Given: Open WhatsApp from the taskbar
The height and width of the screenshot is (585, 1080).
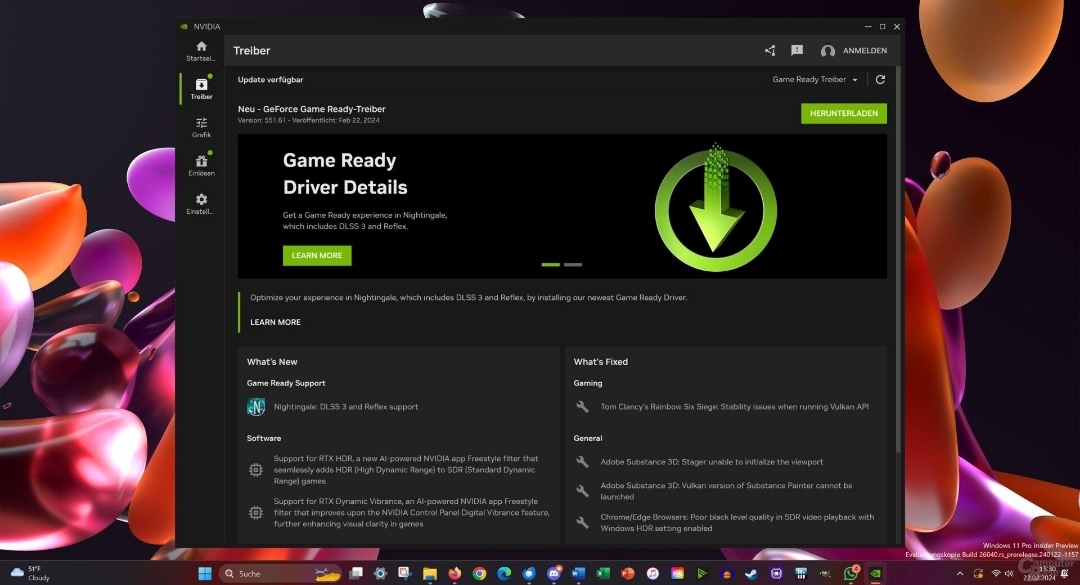Looking at the screenshot, I should coord(851,573).
